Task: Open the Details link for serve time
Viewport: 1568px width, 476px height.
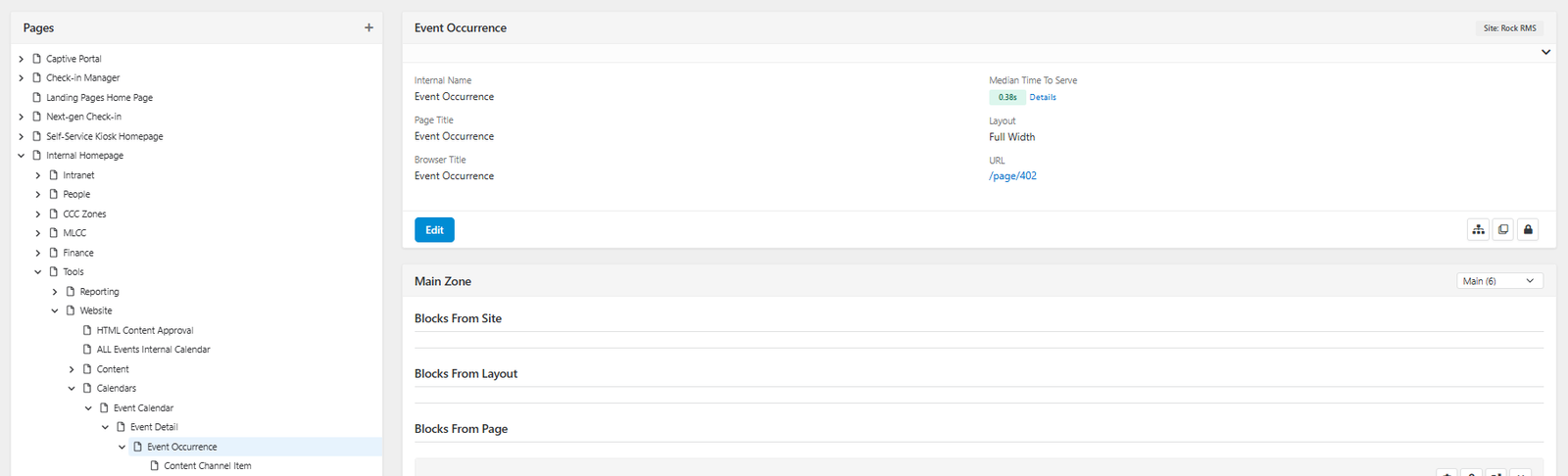Action: pyautogui.click(x=1043, y=97)
